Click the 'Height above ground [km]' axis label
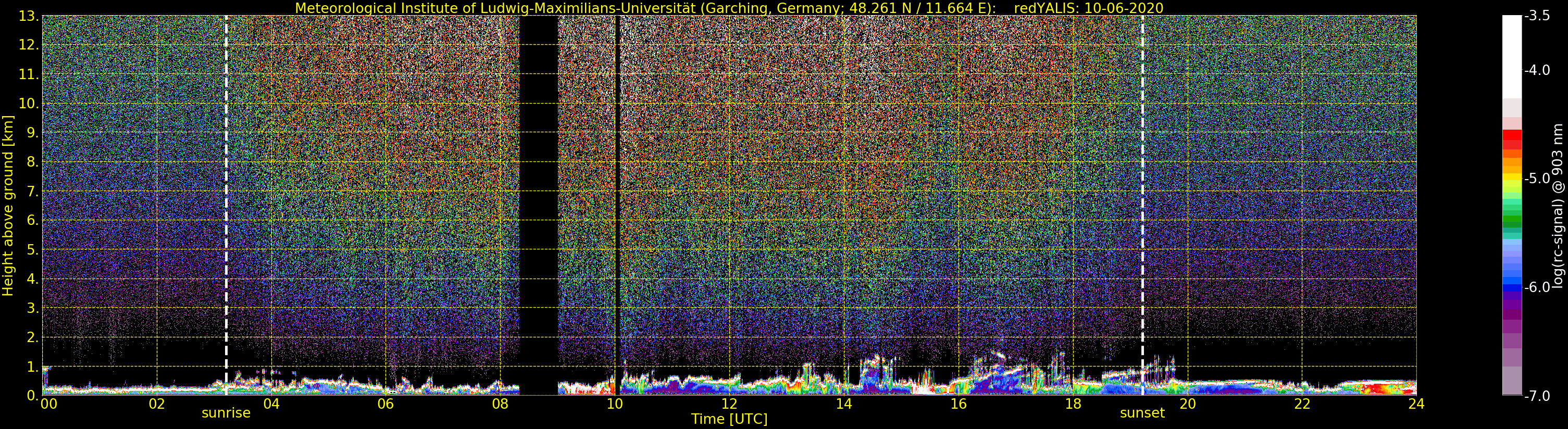This screenshot has width=1568, height=429. pos(8,206)
